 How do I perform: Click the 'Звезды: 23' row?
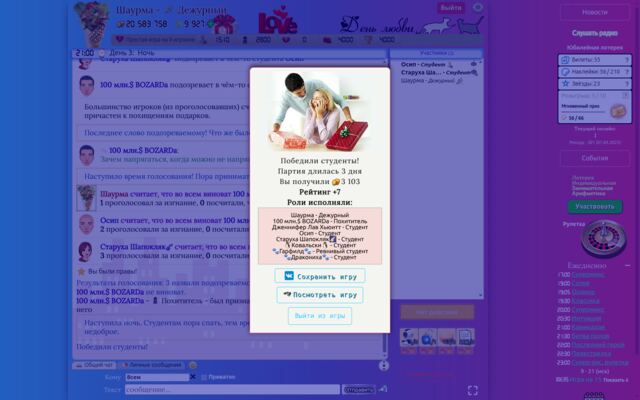[594, 84]
